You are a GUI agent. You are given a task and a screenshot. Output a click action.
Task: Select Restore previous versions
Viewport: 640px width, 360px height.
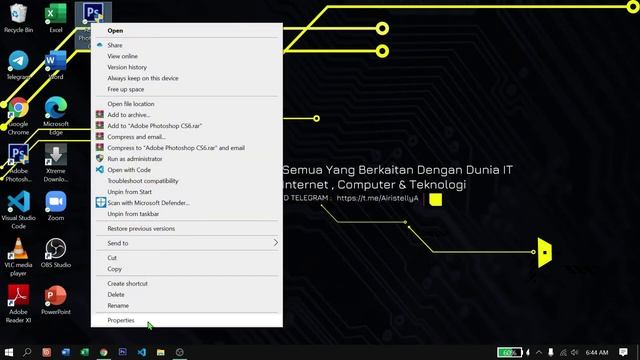click(x=187, y=229)
